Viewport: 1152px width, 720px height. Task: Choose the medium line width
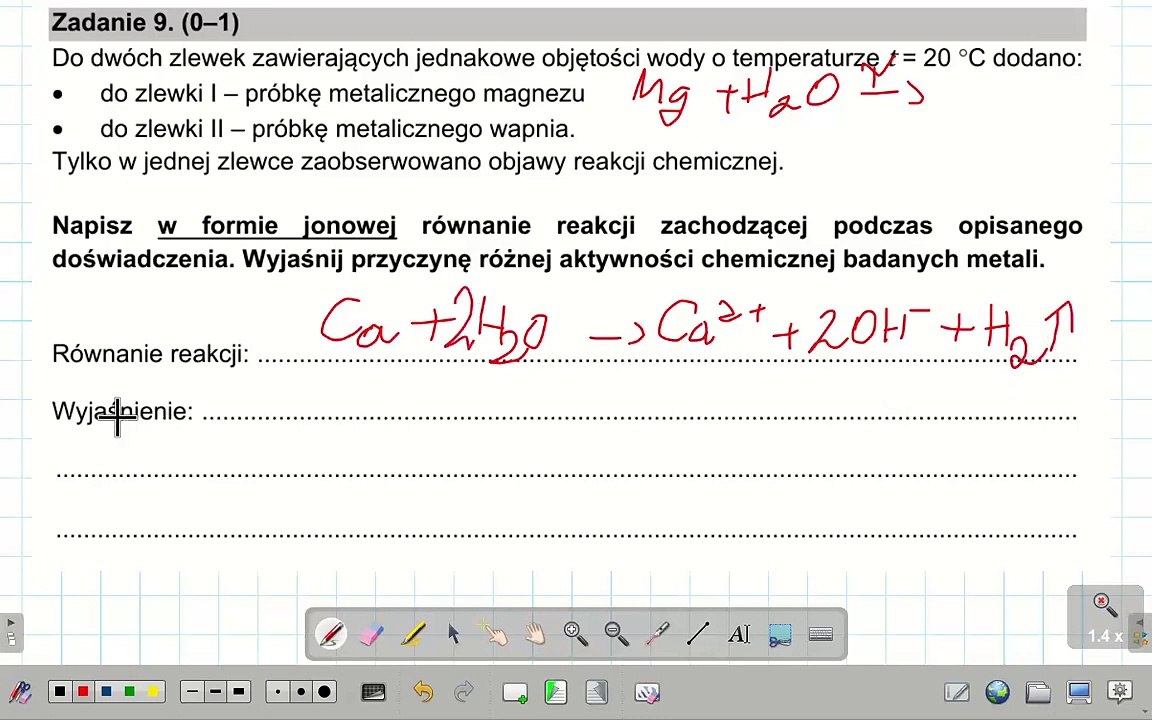point(215,691)
